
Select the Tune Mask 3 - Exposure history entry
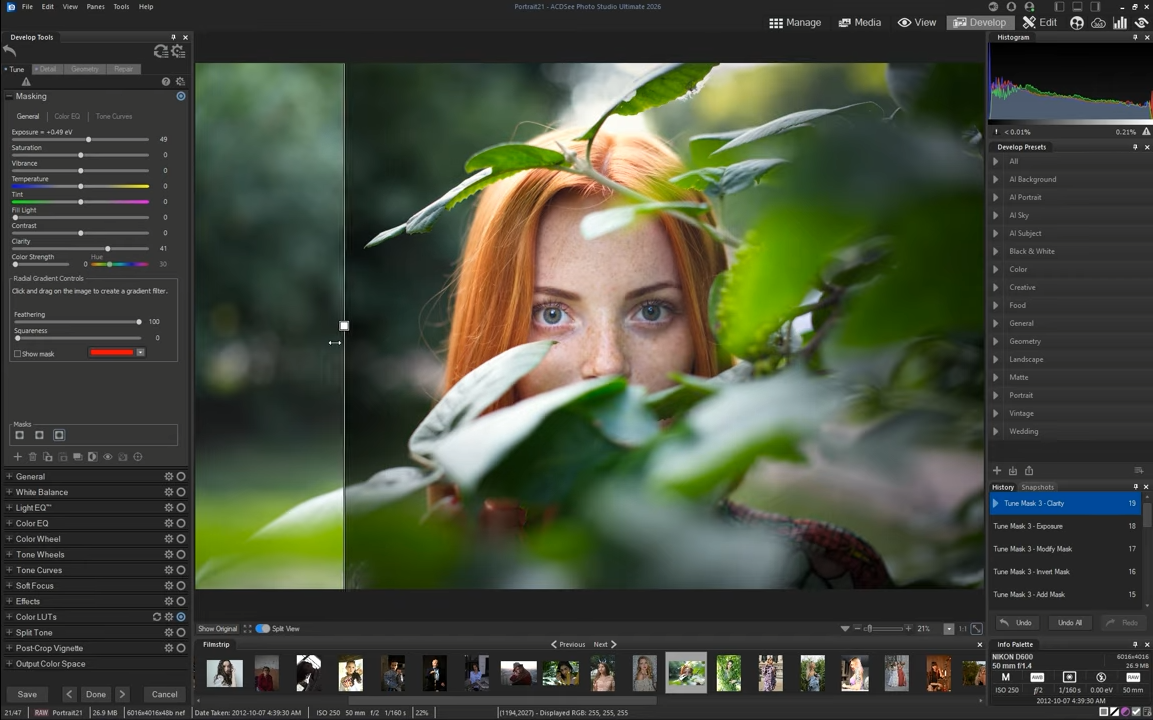(x=1028, y=526)
